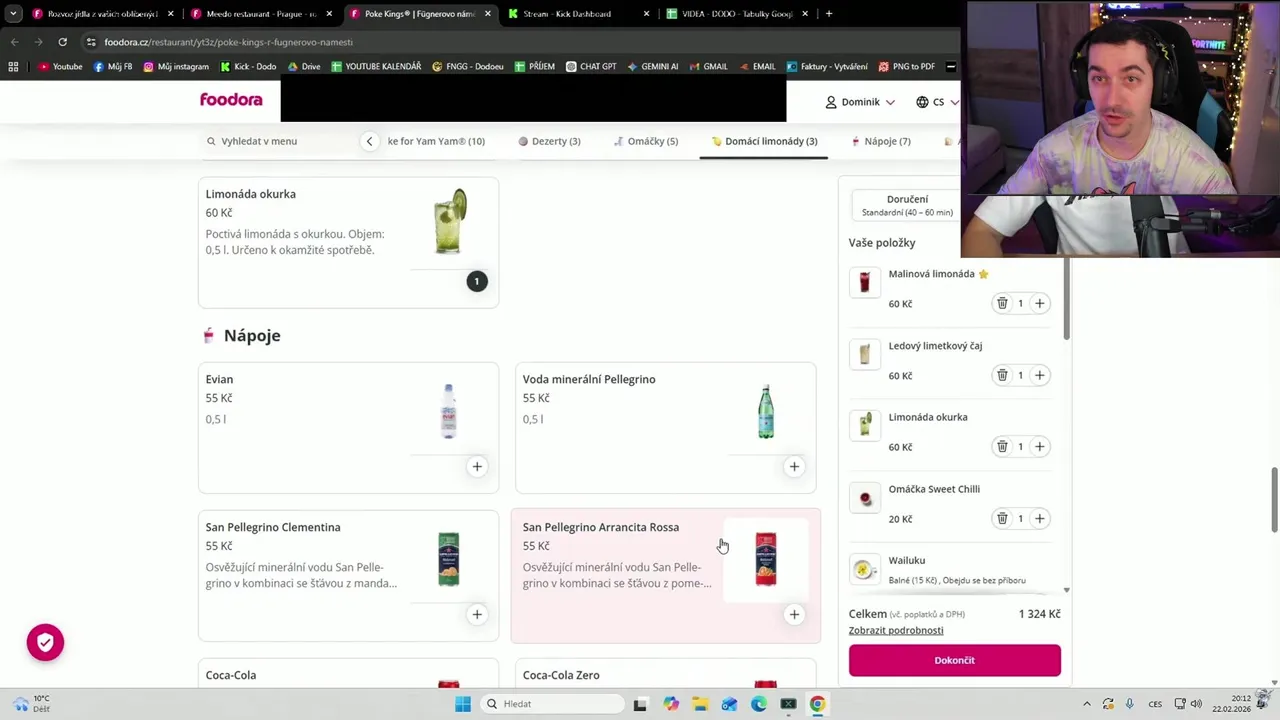This screenshot has width=1280, height=720.
Task: Open the Dominik account menu
Action: tap(860, 102)
